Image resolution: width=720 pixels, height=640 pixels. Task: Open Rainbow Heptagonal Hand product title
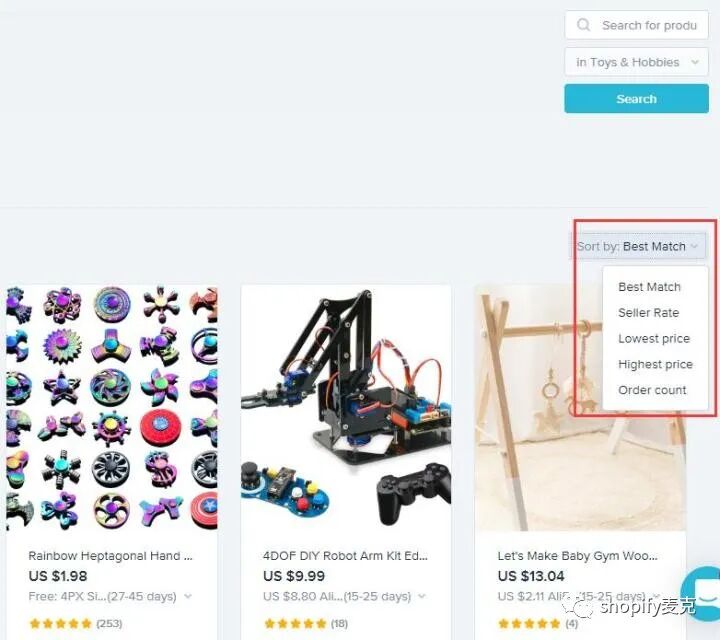coord(111,556)
